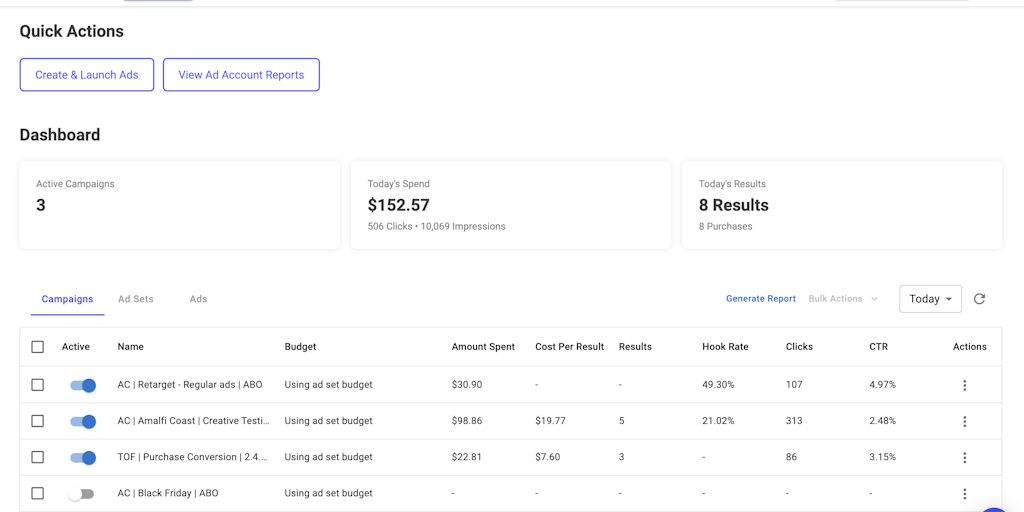Tick the select-all checkbox in table header
This screenshot has width=1024, height=512.
click(38, 347)
